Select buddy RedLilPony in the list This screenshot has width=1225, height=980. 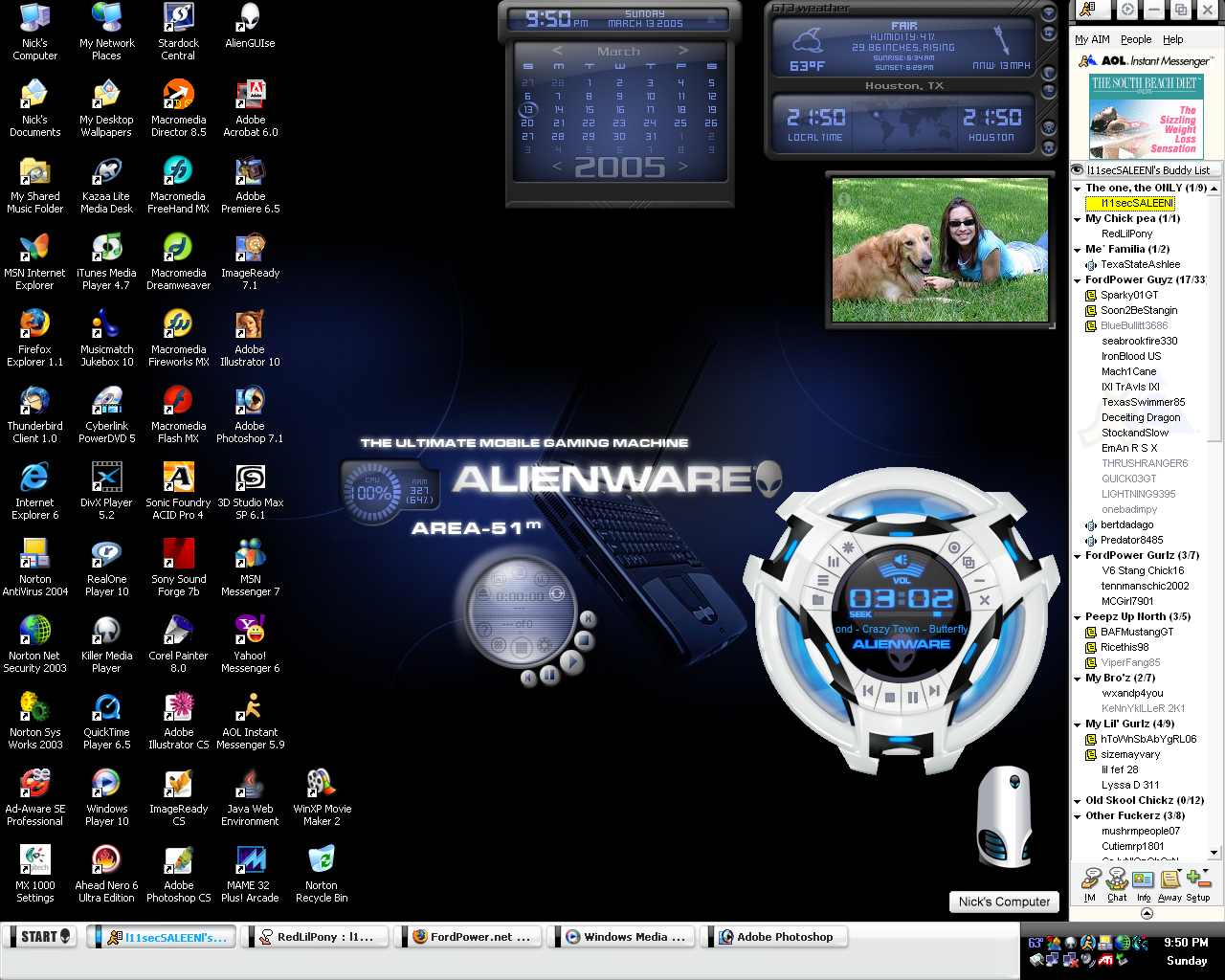click(1126, 234)
